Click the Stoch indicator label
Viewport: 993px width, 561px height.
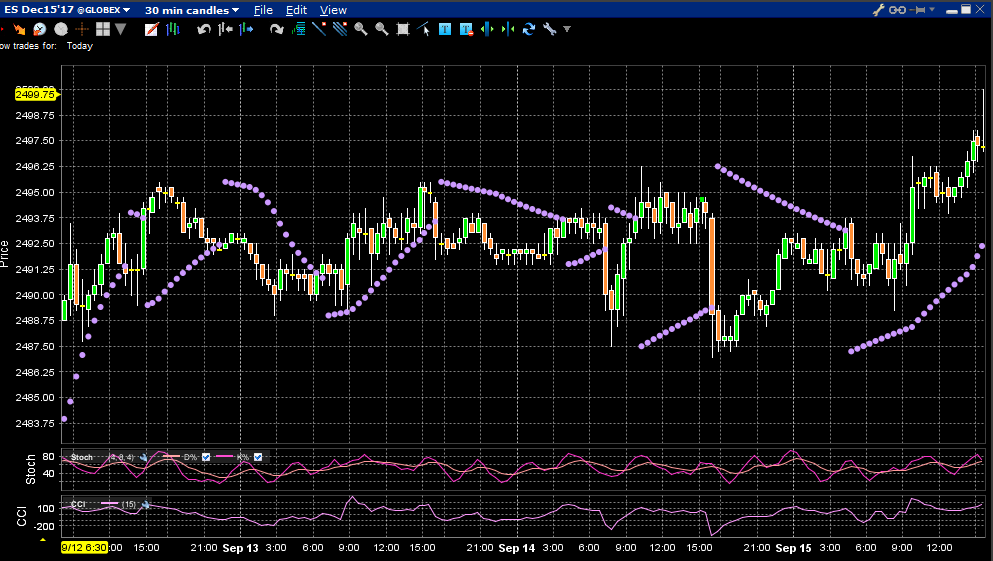82,457
